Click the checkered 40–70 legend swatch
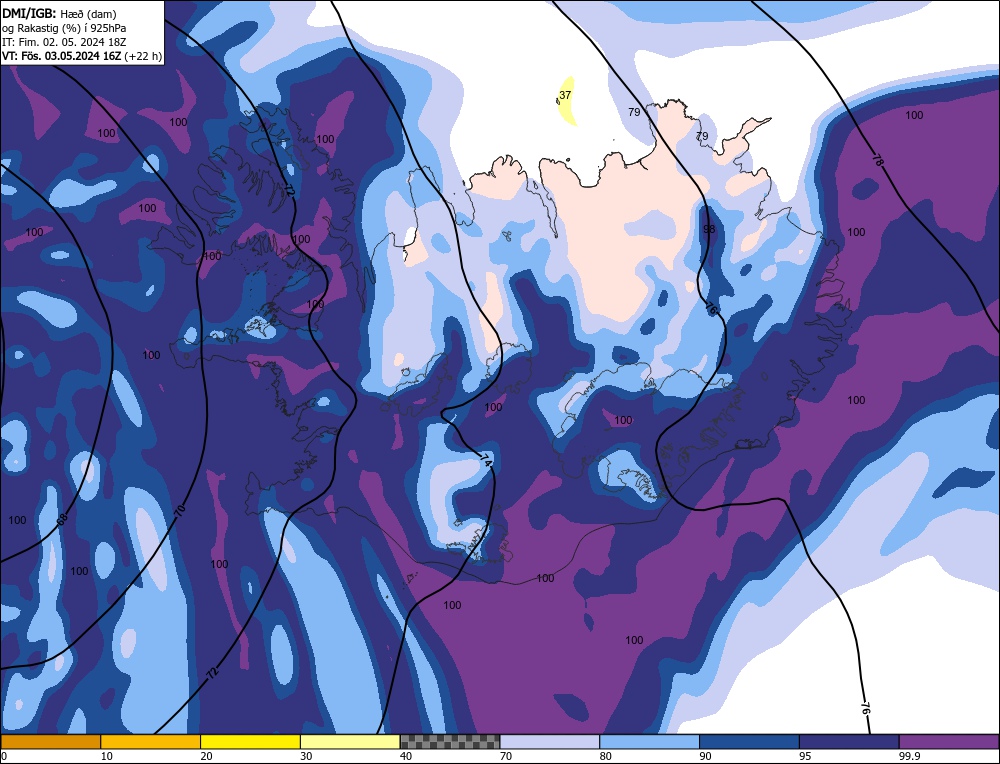The height and width of the screenshot is (764, 1000). 450,742
